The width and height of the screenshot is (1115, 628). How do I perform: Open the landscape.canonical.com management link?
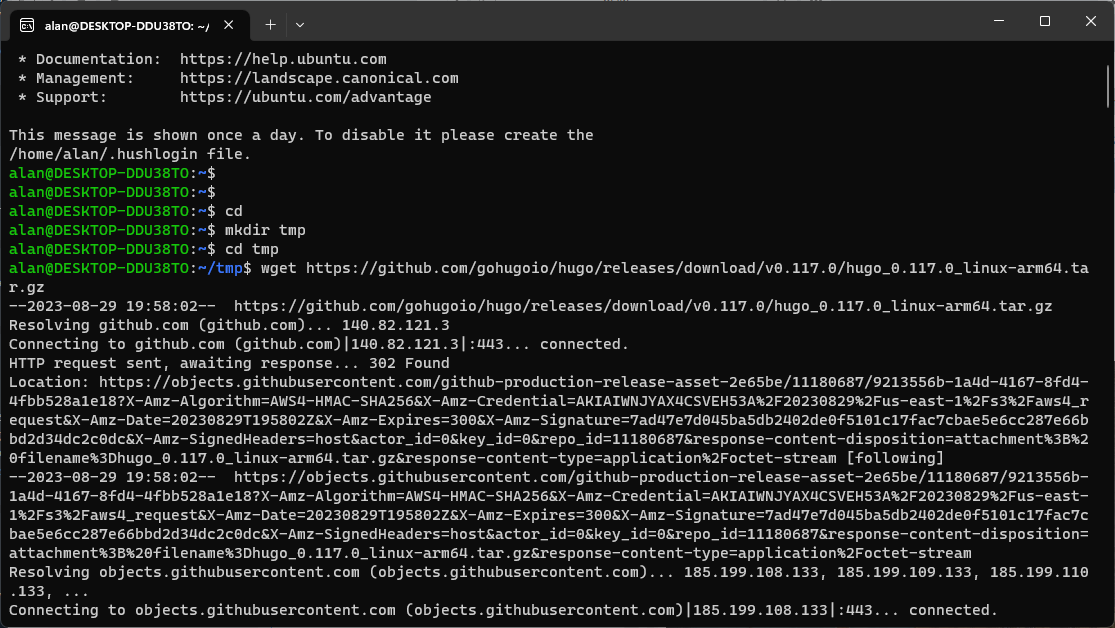[319, 78]
